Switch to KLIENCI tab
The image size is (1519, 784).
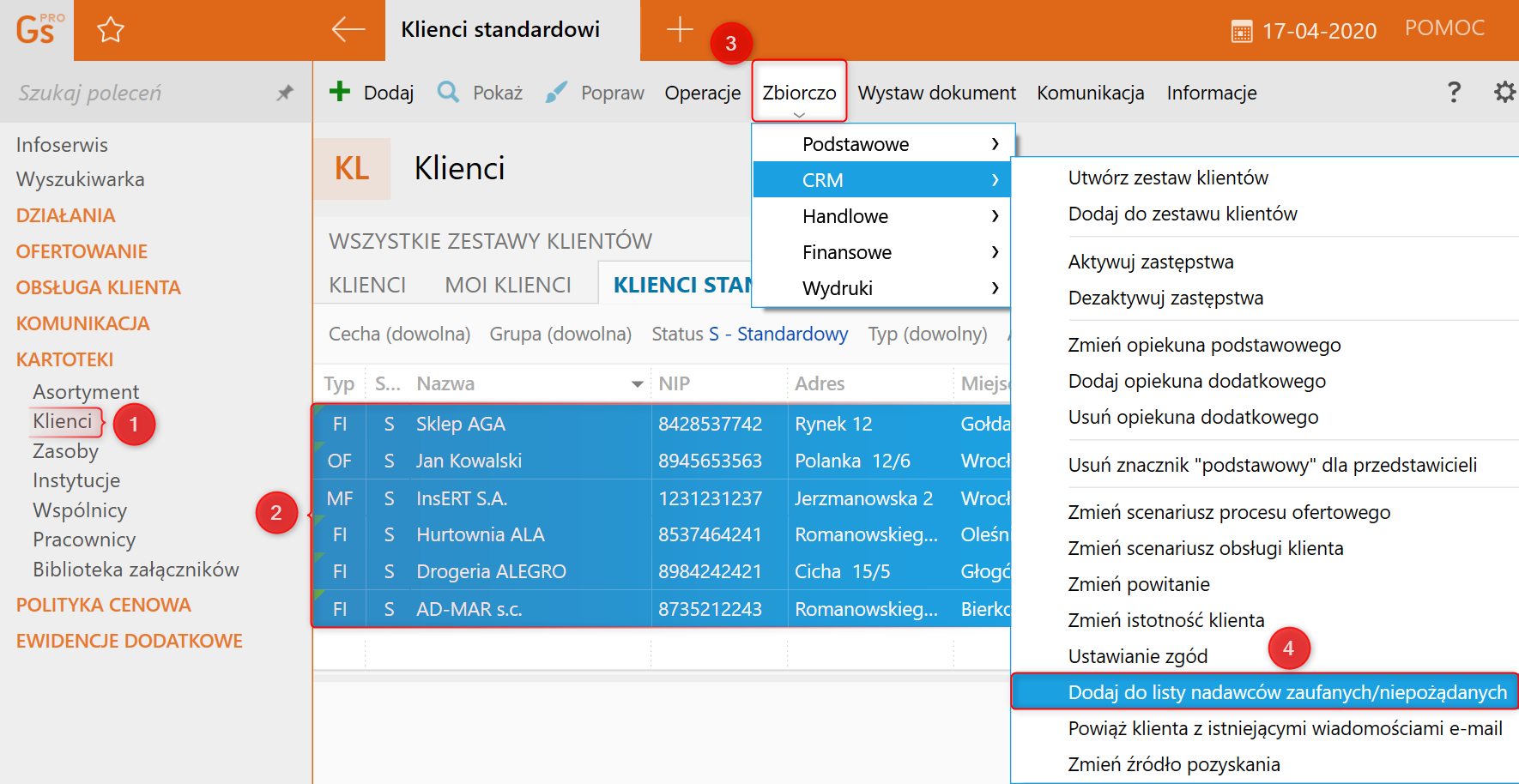pyautogui.click(x=367, y=285)
